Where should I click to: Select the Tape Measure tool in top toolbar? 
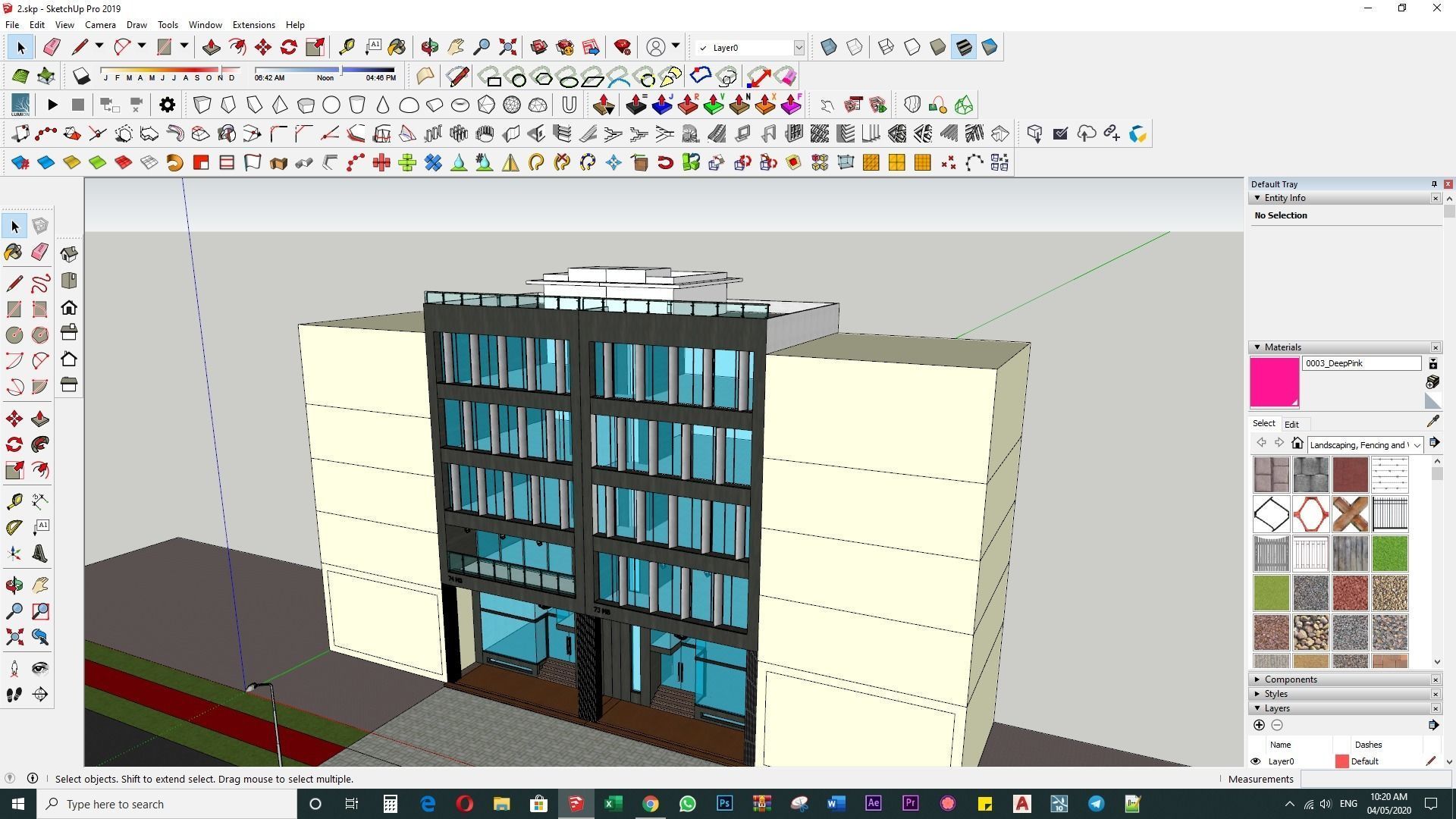(x=347, y=48)
